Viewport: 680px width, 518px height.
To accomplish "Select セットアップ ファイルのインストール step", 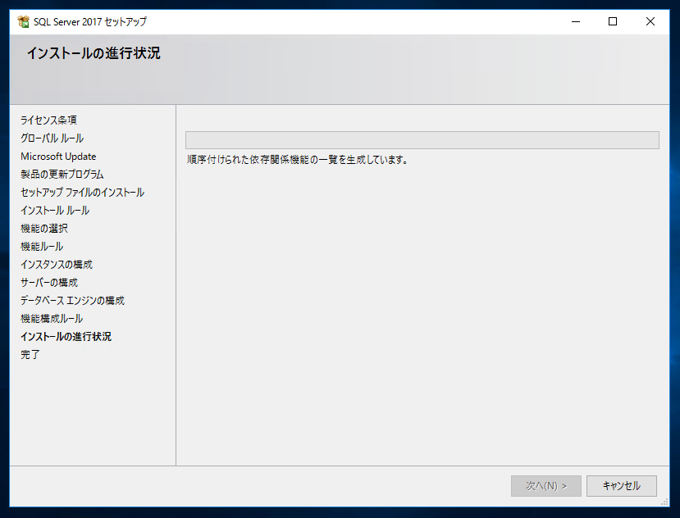I will point(82,192).
